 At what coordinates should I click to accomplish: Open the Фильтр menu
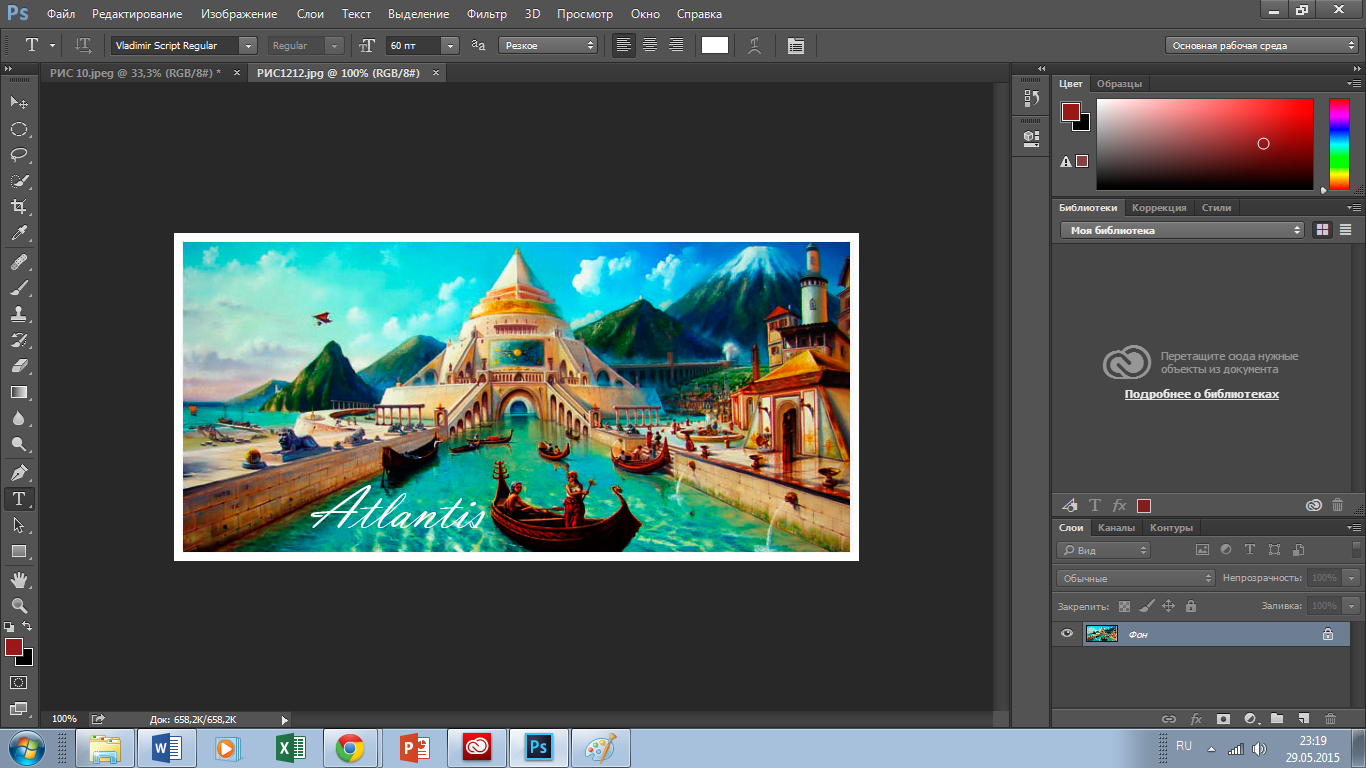487,14
